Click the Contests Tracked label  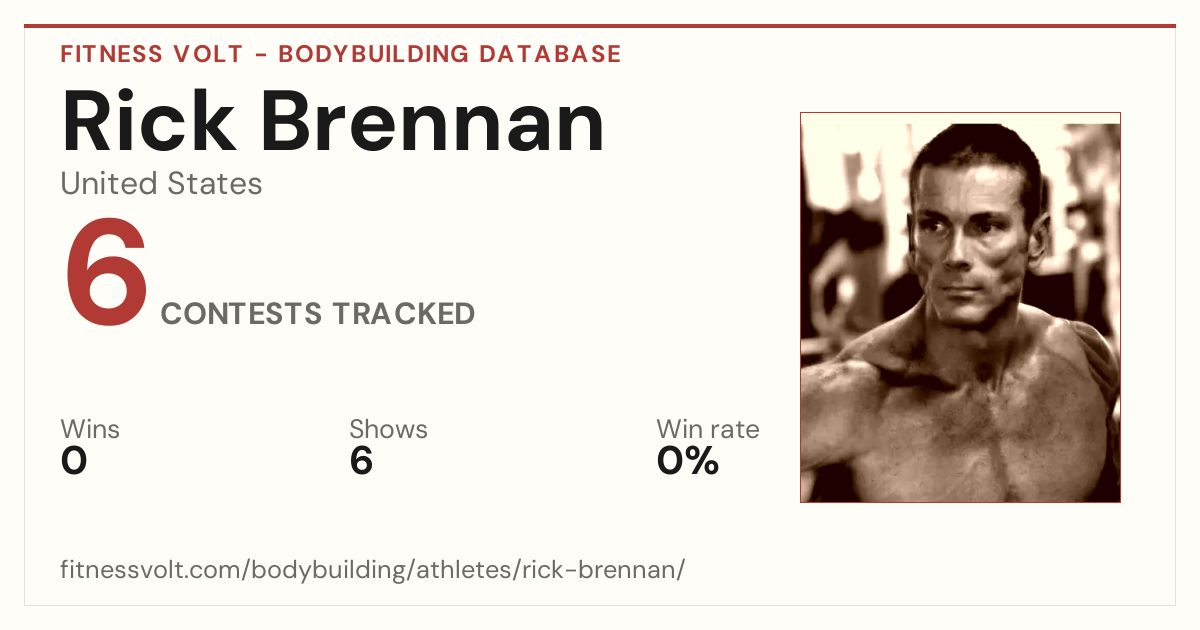(x=318, y=314)
